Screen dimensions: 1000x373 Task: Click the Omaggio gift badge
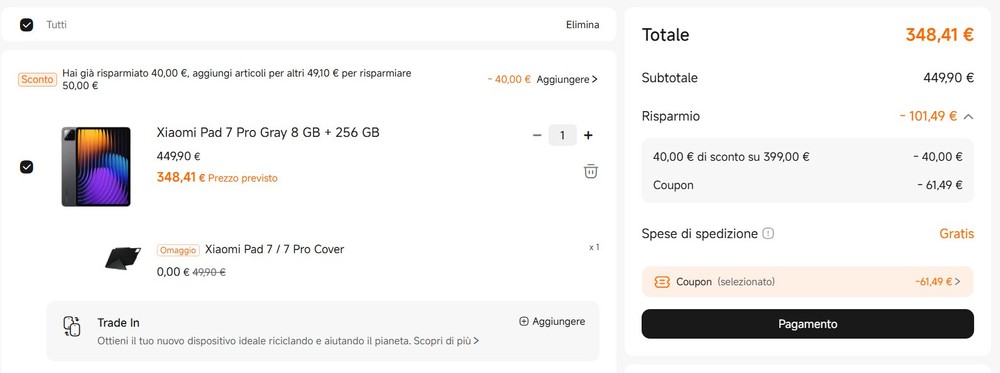click(x=178, y=250)
